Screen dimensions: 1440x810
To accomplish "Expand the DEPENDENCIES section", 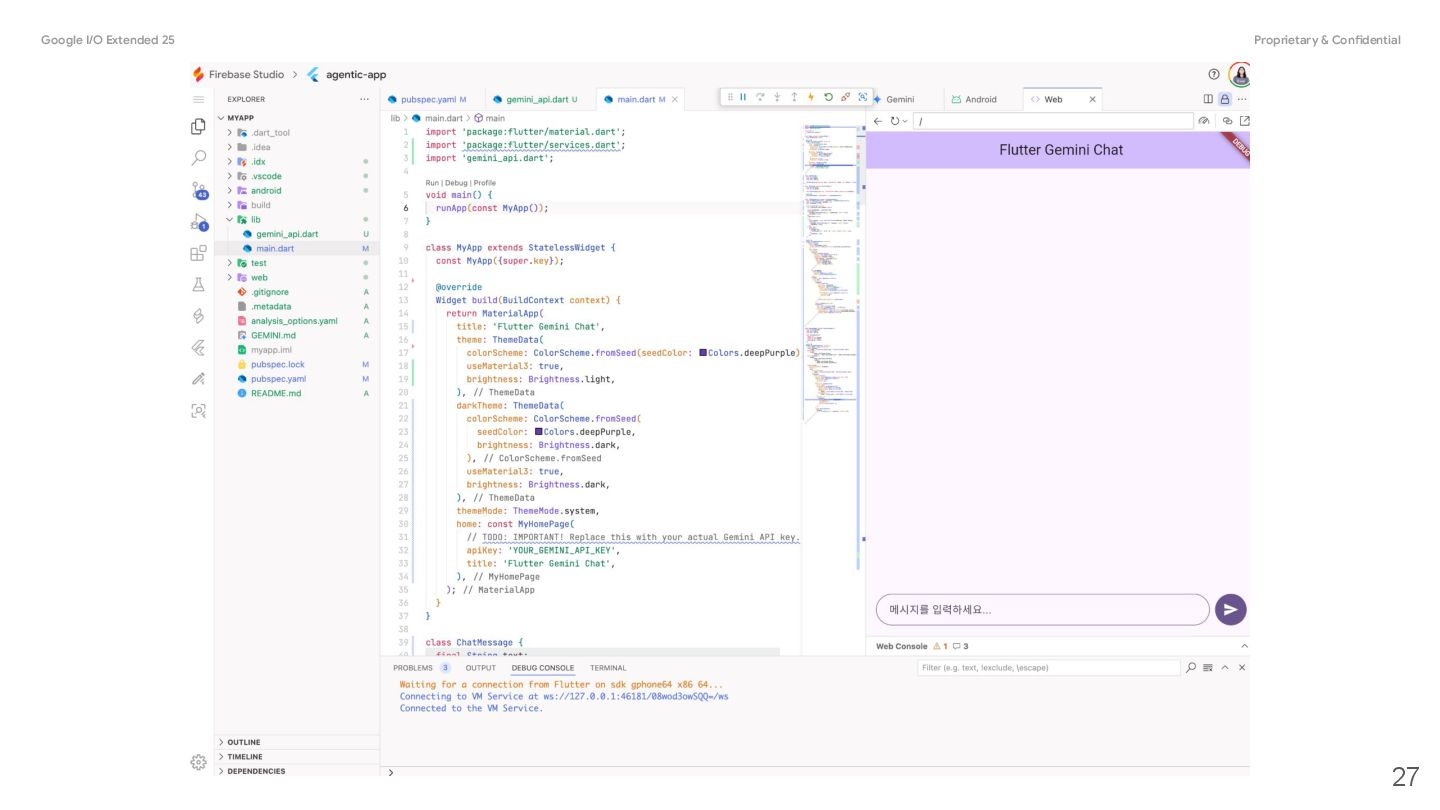I will point(297,771).
